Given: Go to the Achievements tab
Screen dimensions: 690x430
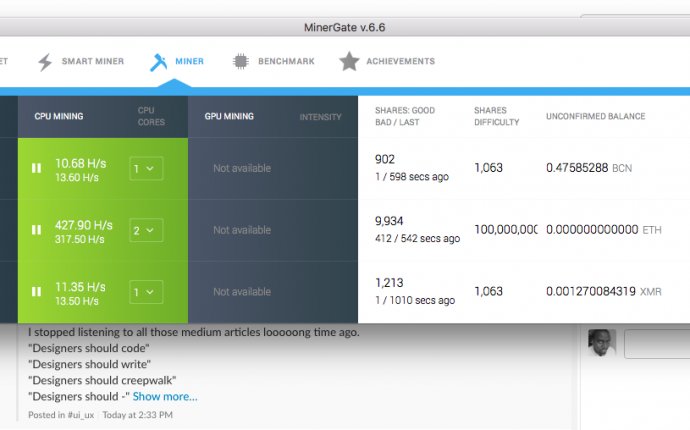Looking at the screenshot, I should [x=387, y=61].
